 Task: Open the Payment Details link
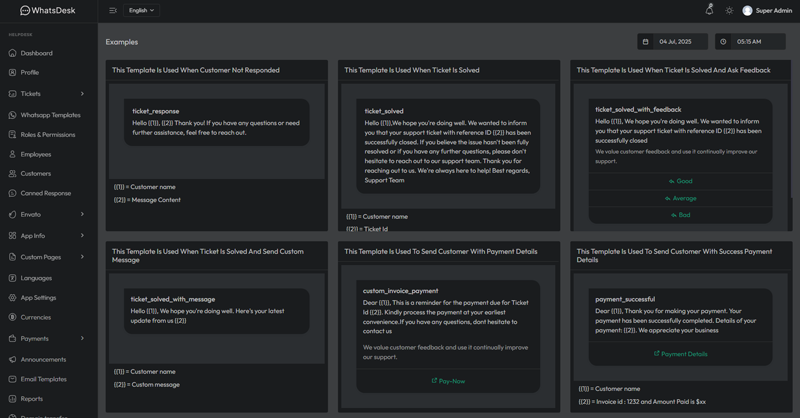[x=680, y=354]
